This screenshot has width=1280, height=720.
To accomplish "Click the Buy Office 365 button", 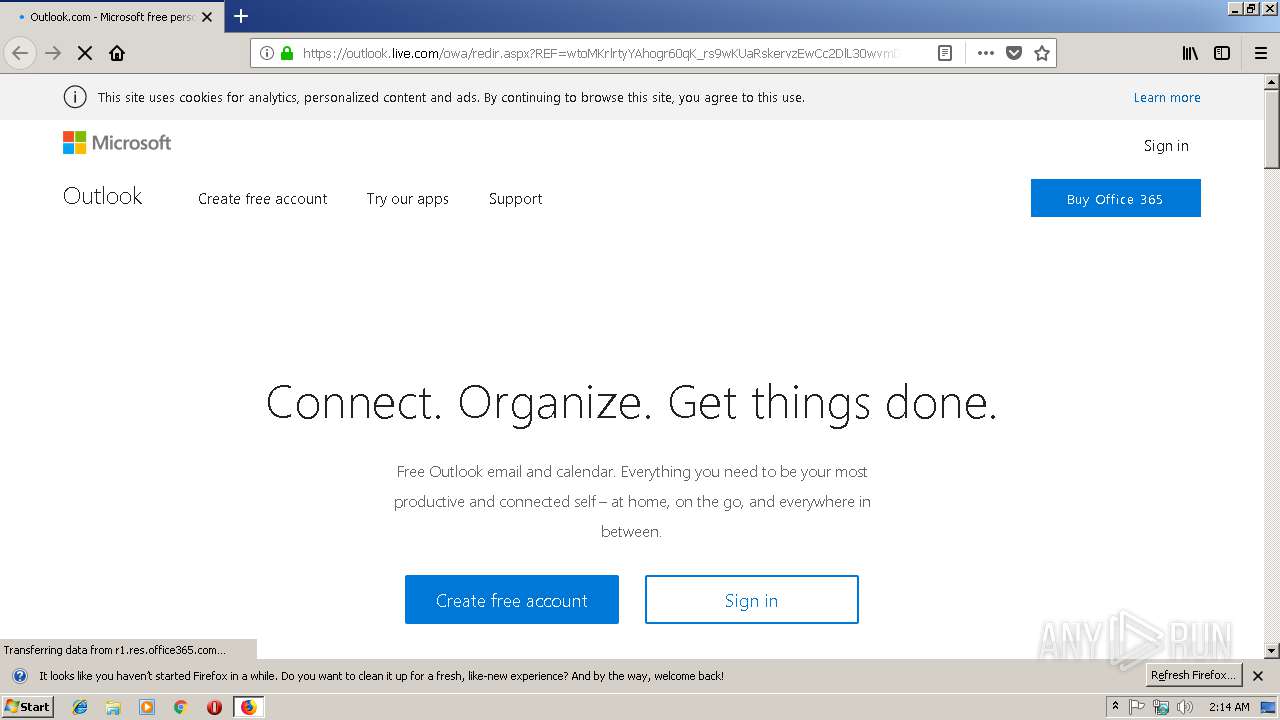I will click(x=1116, y=198).
